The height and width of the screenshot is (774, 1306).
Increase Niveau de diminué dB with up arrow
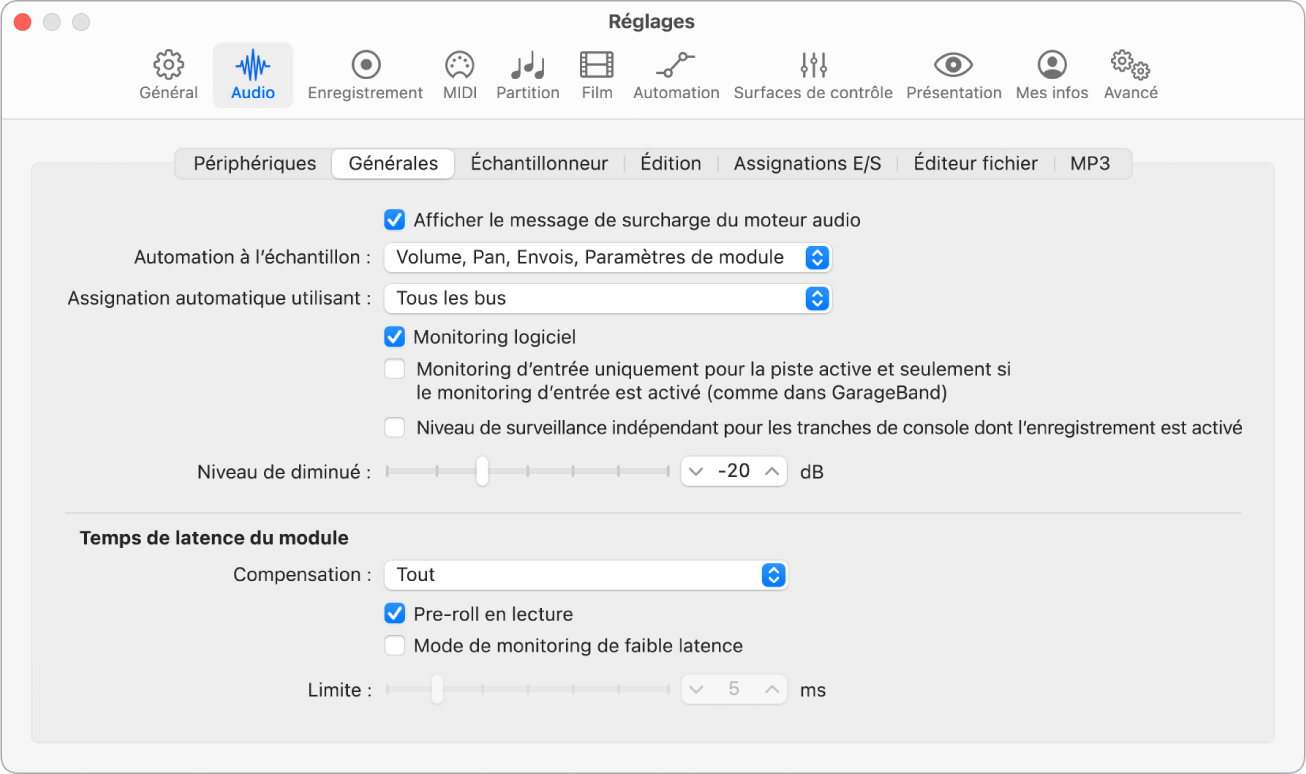pyautogui.click(x=771, y=471)
